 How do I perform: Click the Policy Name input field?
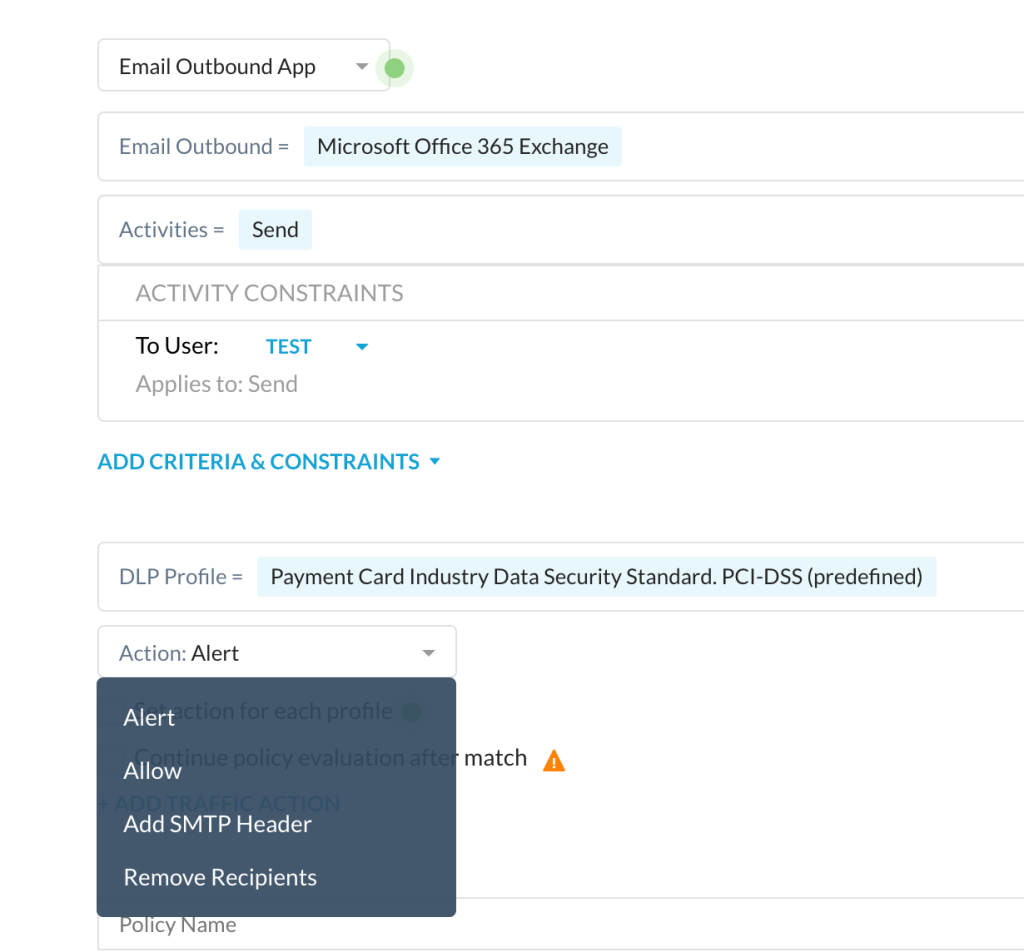coord(561,925)
